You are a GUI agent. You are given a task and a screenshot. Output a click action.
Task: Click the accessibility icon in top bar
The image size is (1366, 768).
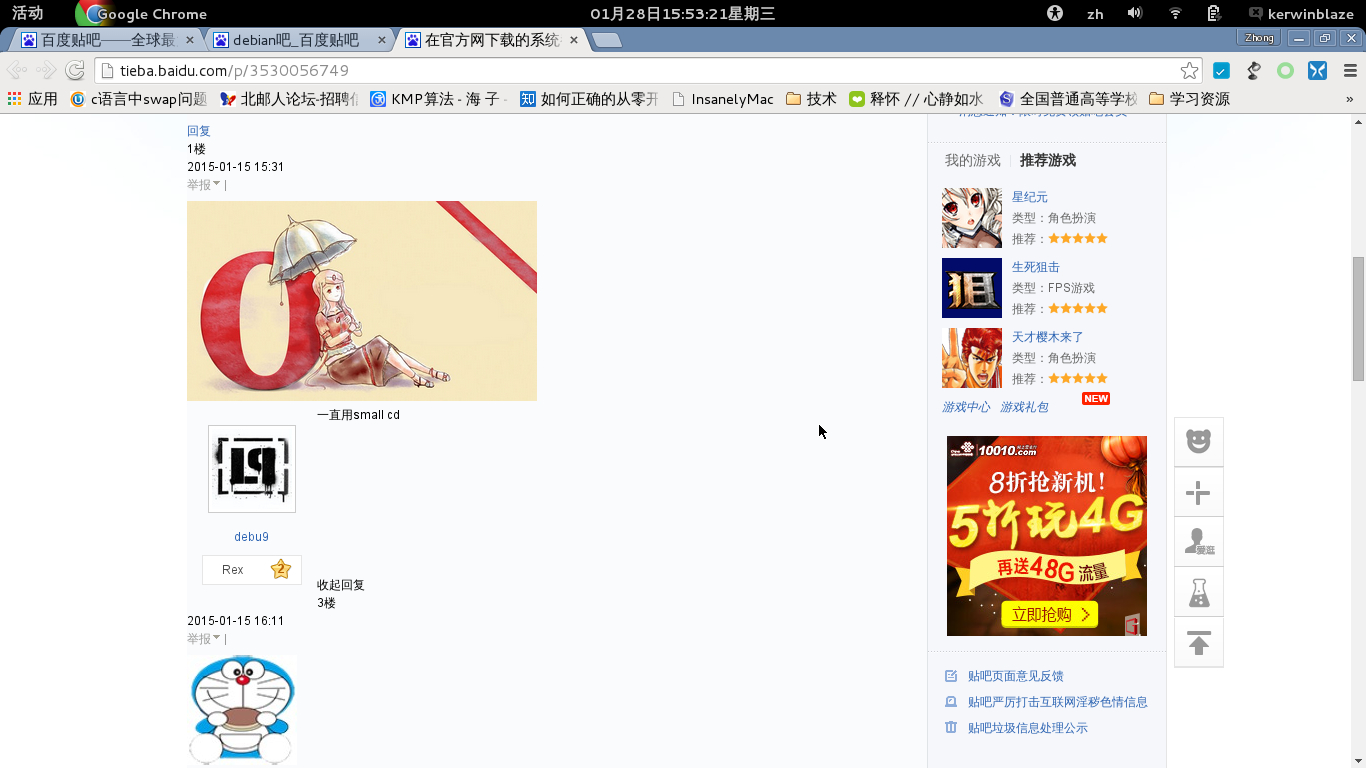pyautogui.click(x=1054, y=13)
